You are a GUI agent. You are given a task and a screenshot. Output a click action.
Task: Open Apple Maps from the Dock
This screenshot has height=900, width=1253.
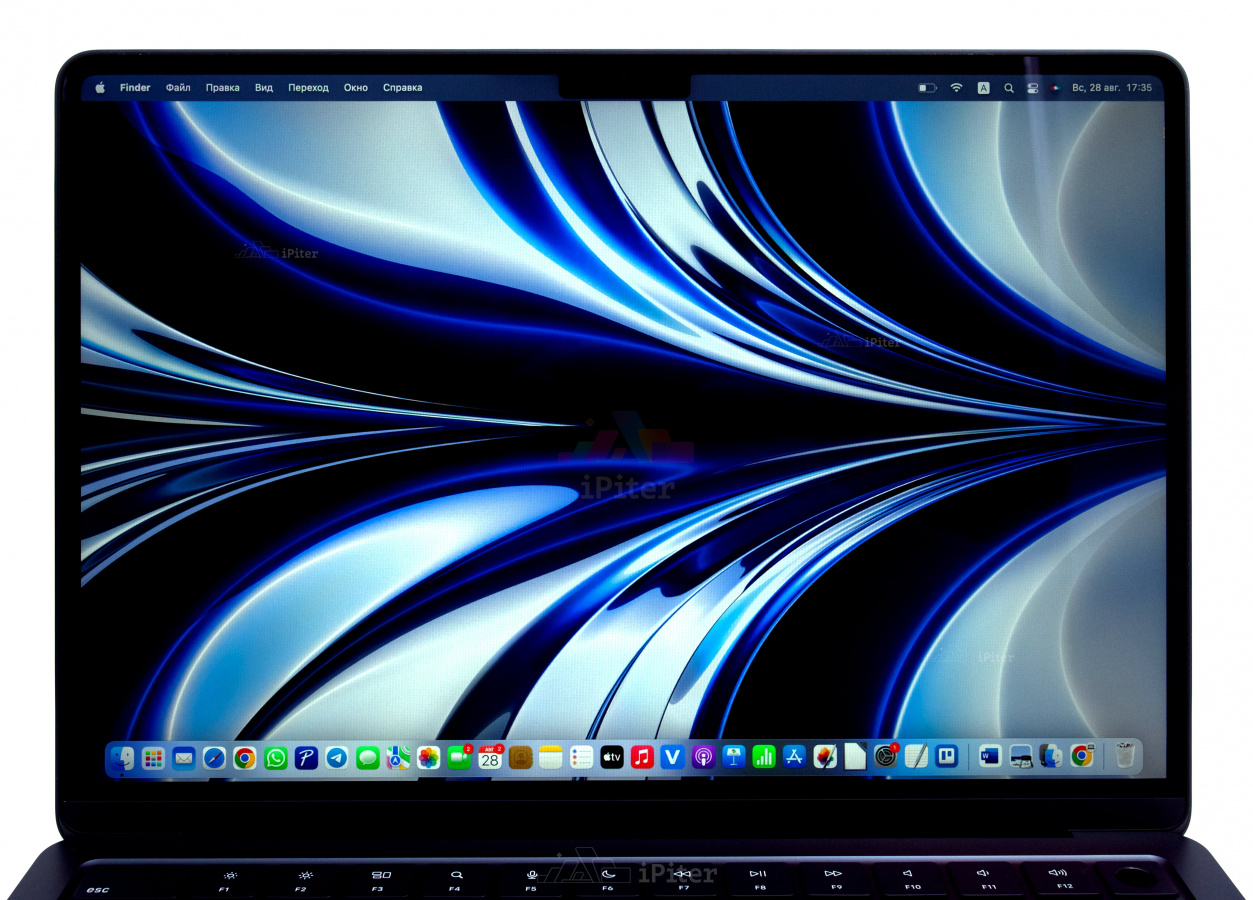(x=398, y=758)
